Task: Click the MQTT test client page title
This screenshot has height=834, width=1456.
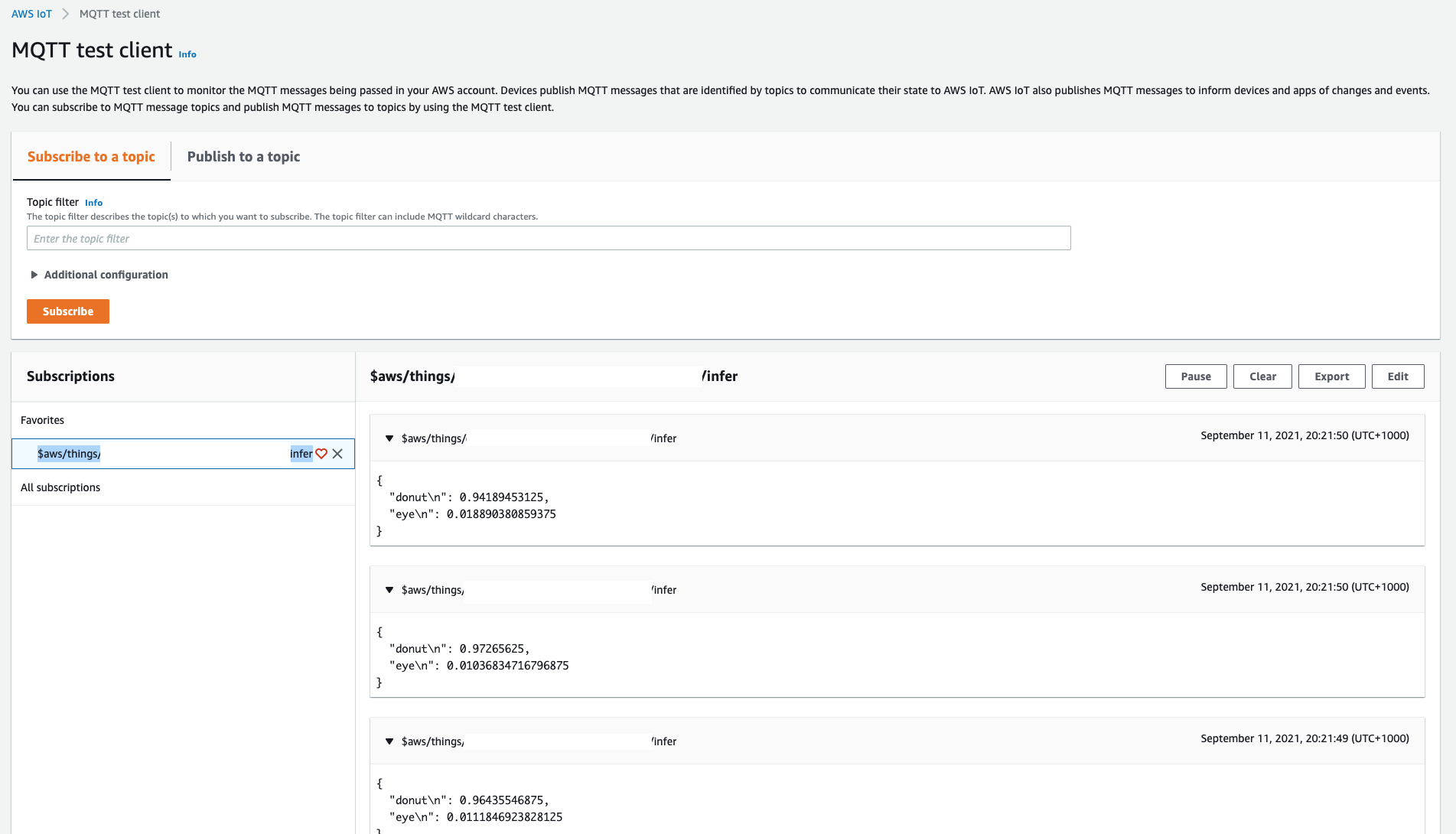Action: (x=92, y=50)
